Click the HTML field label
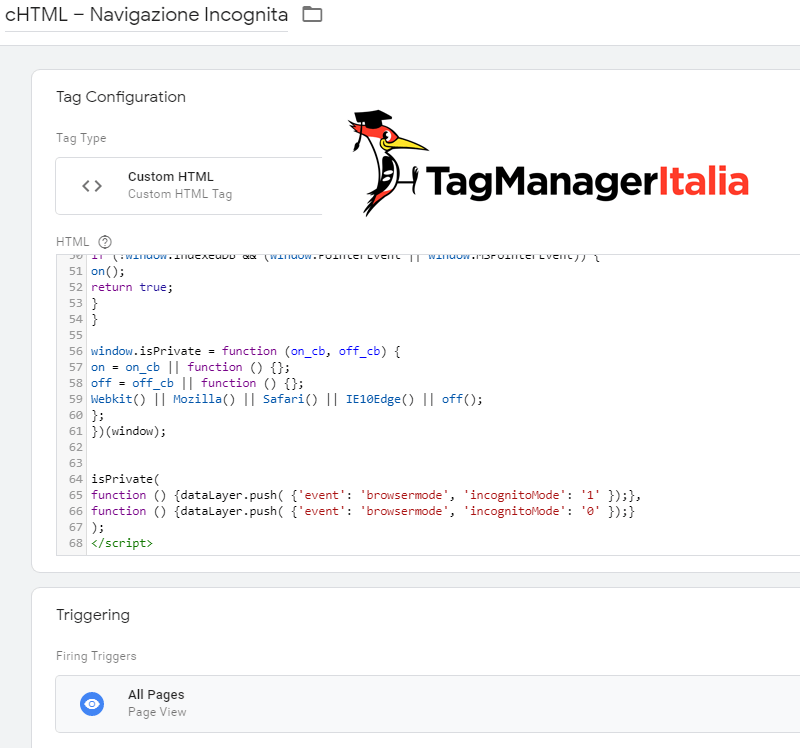 click(72, 242)
